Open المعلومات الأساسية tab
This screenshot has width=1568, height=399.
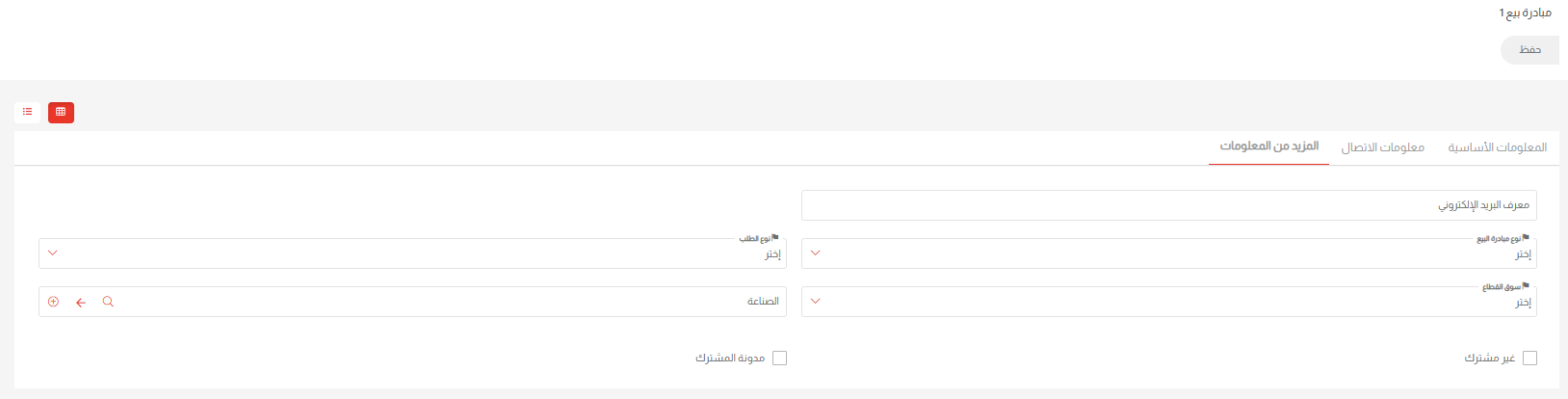coord(1497,147)
